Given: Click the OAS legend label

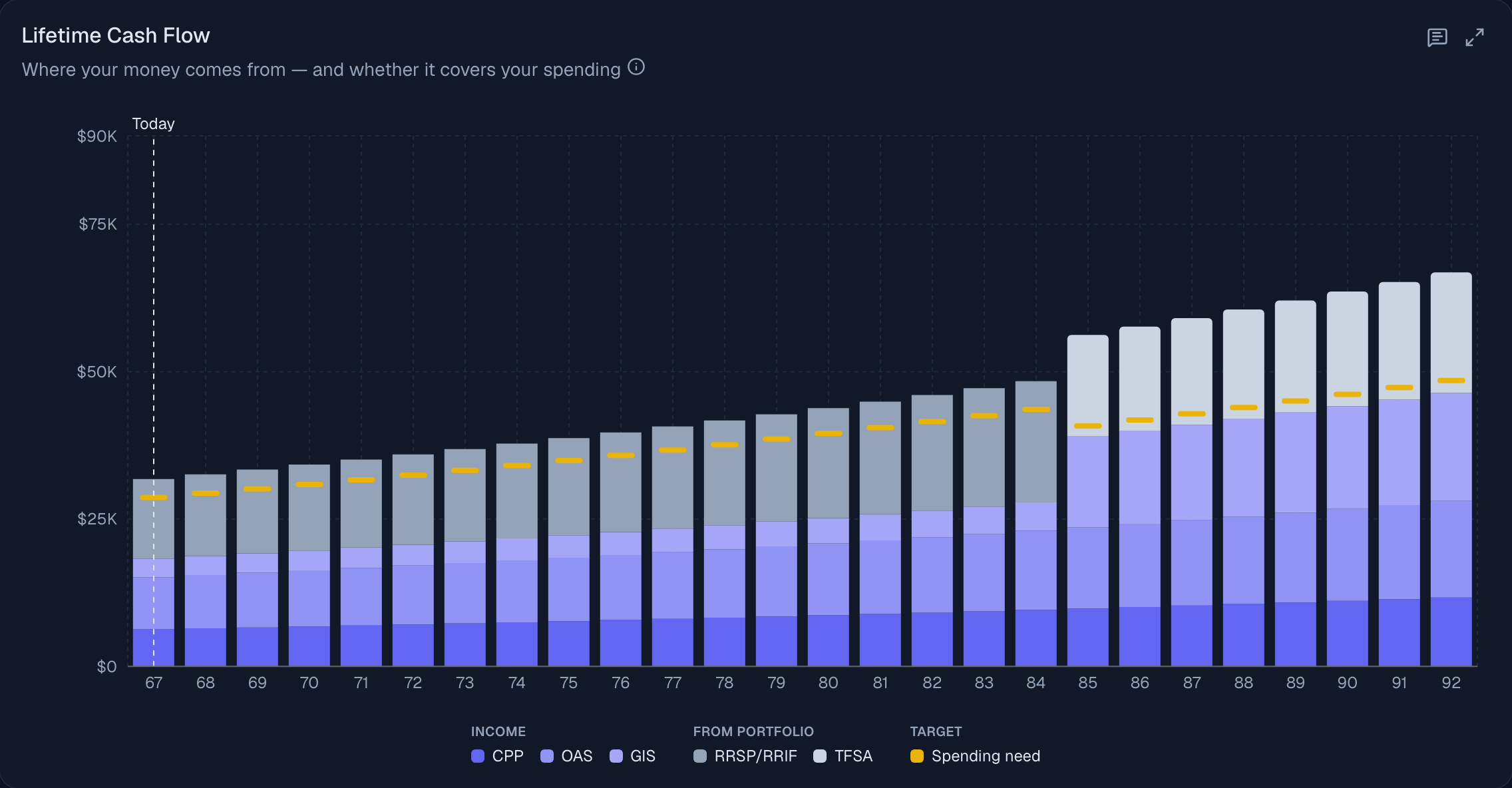Looking at the screenshot, I should (576, 756).
